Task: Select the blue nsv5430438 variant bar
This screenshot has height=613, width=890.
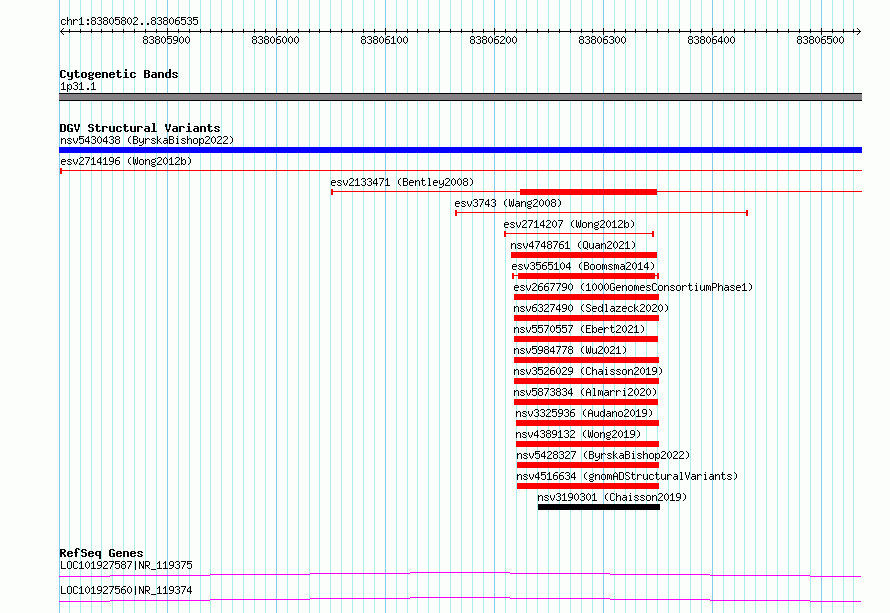Action: pos(460,150)
